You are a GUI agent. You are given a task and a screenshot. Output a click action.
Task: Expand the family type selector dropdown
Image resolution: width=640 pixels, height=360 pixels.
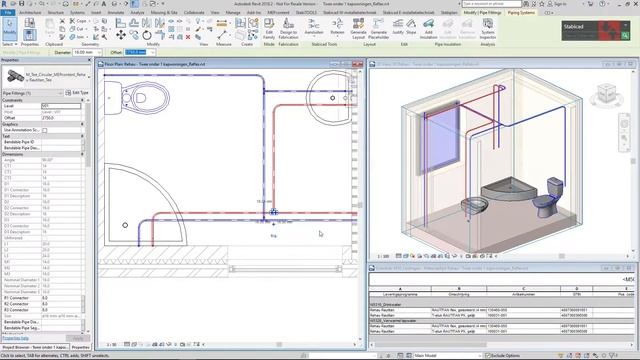(x=89, y=77)
